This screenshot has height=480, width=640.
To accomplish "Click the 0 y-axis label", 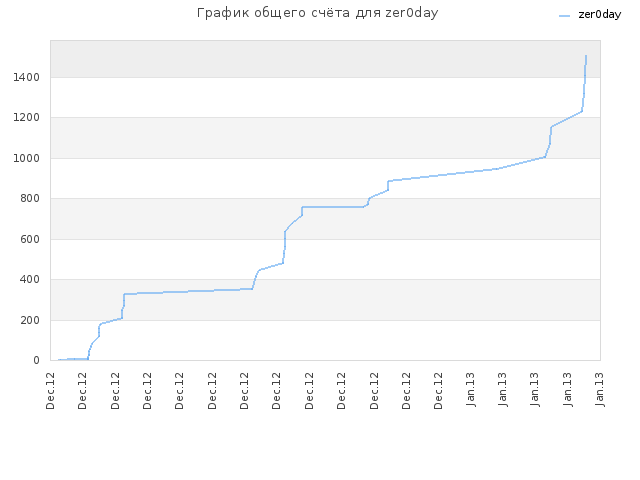I will point(37,360).
